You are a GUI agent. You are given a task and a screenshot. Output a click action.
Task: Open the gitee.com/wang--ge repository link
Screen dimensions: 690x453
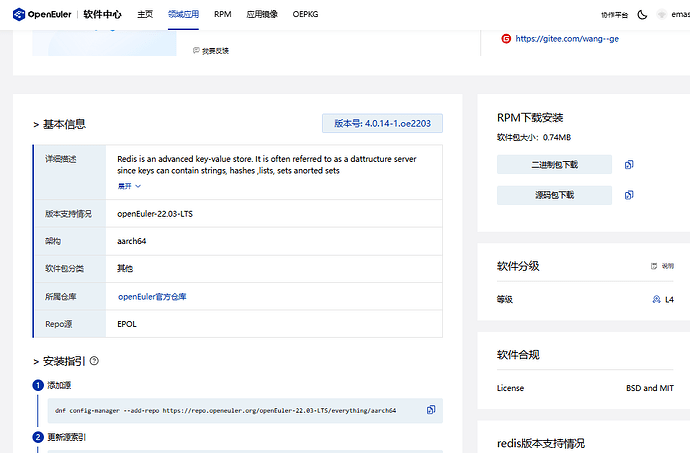coord(566,39)
